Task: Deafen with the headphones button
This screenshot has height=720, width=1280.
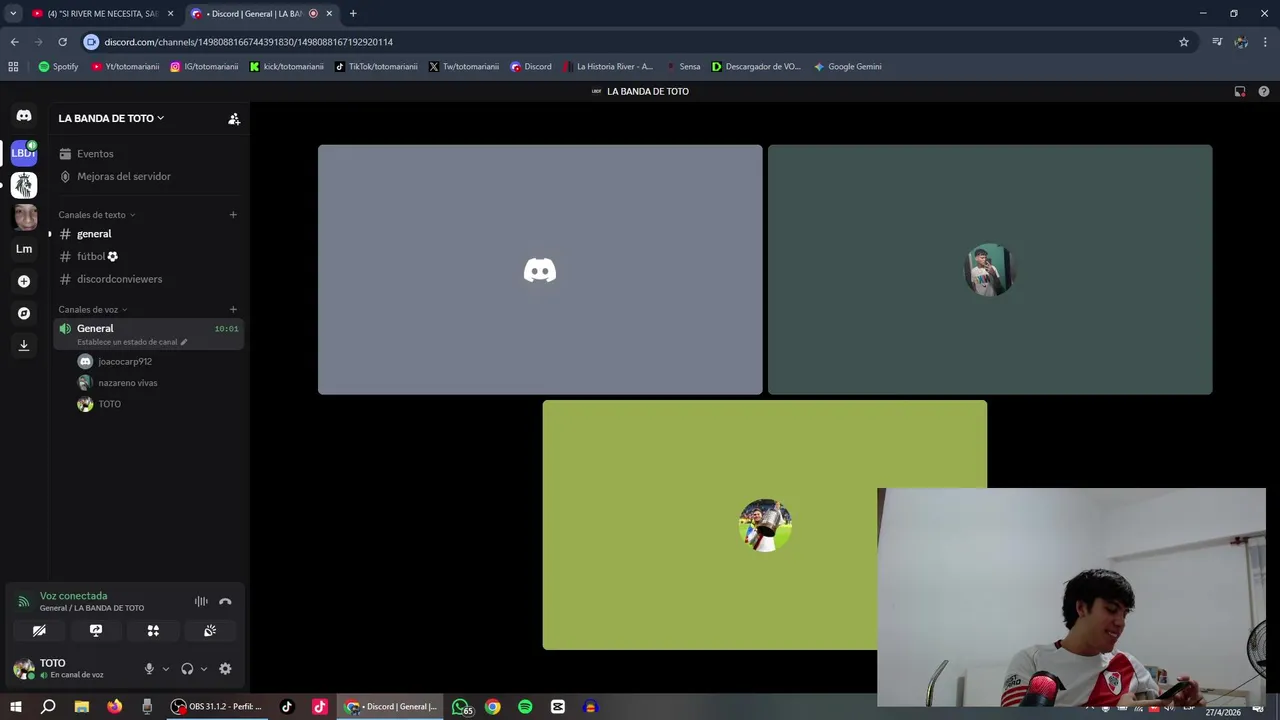Action: coord(187,669)
